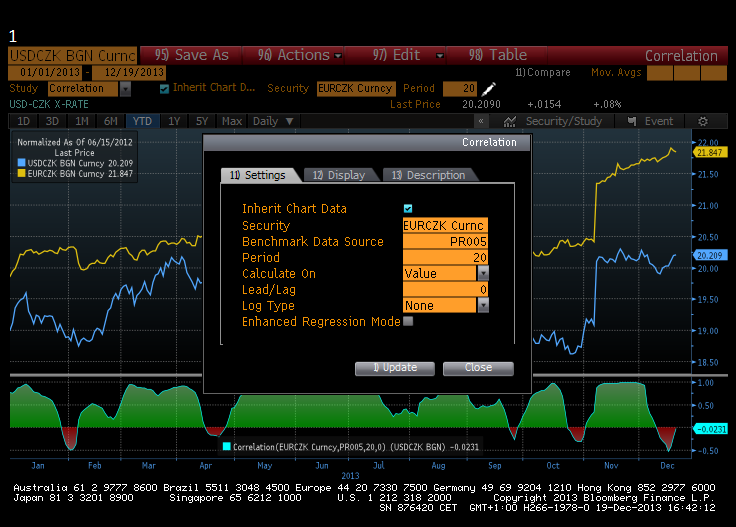The image size is (736, 527).
Task: Toggle Inherit Chart D... checkbox in toolbar
Action: (x=164, y=89)
